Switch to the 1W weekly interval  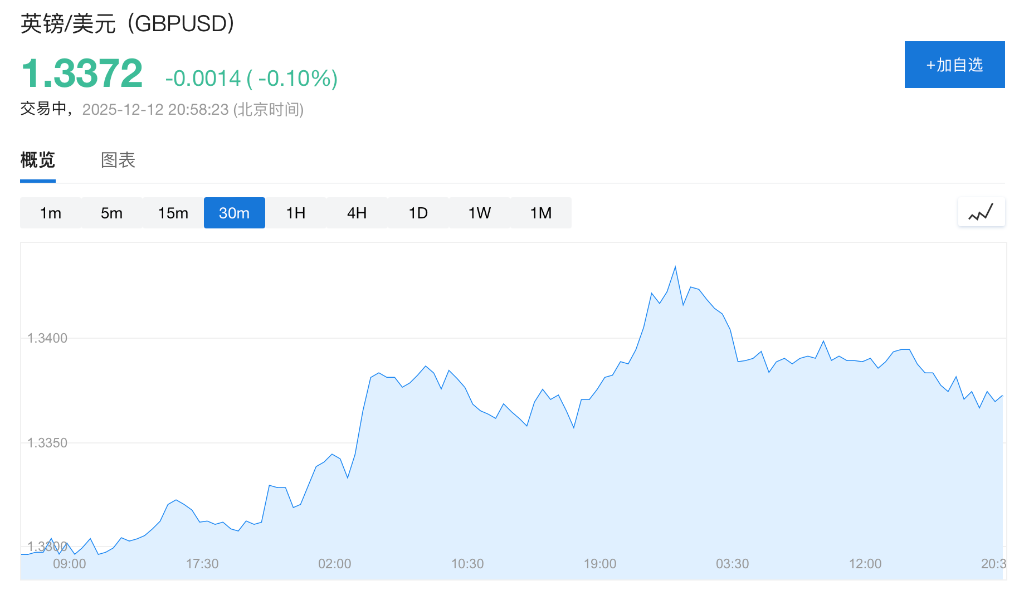480,213
